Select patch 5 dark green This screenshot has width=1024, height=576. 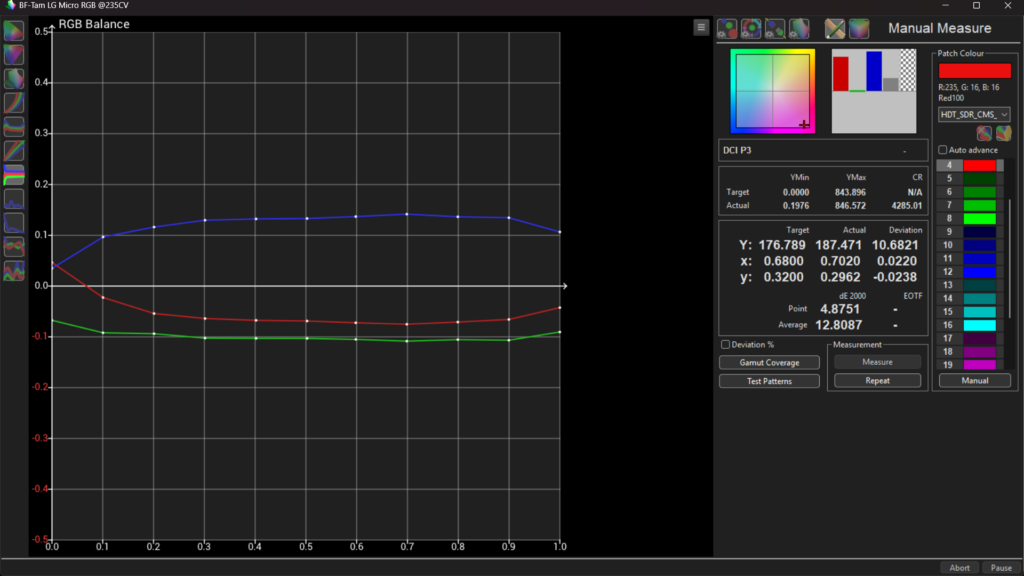[970, 179]
